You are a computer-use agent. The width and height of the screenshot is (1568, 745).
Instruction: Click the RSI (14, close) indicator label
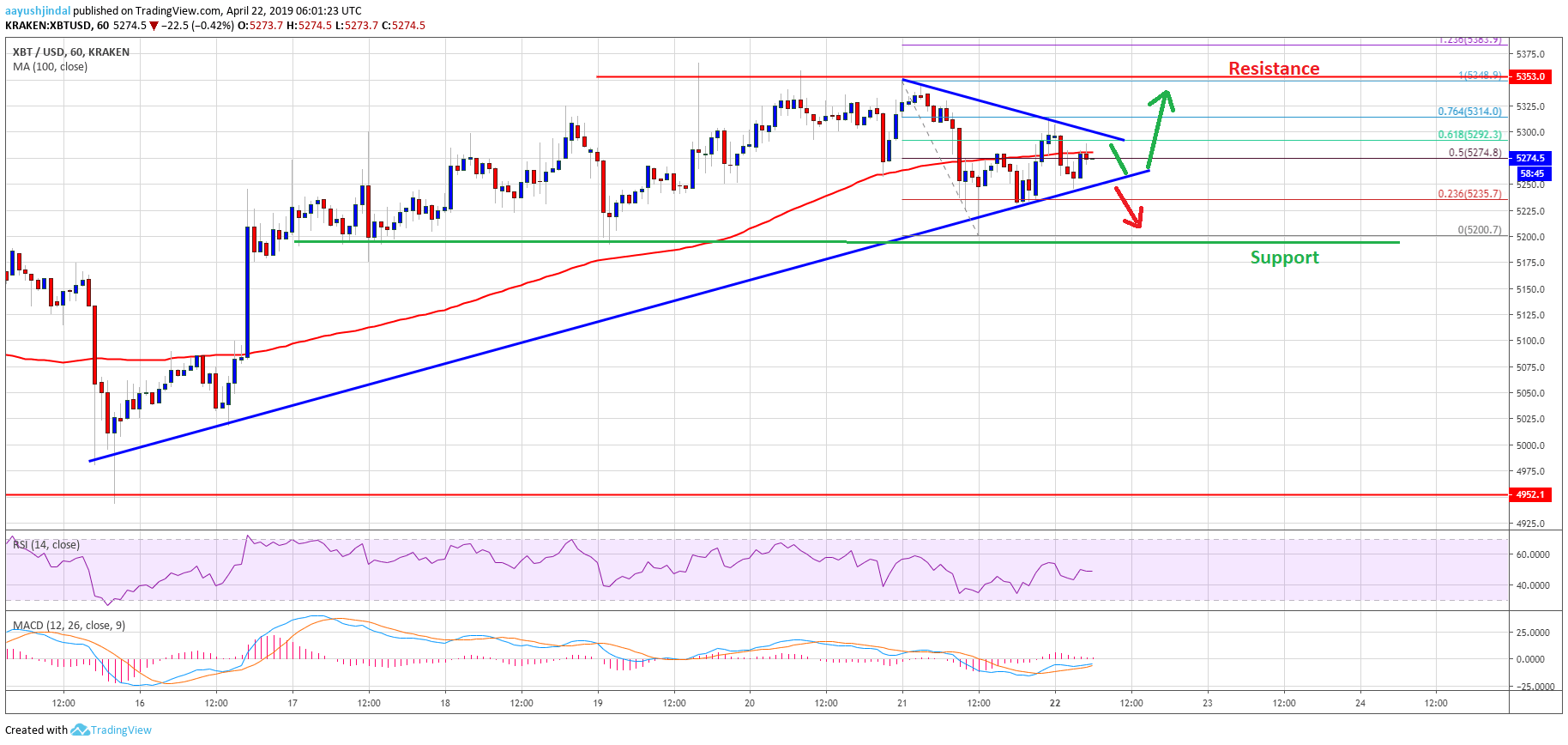(x=46, y=544)
